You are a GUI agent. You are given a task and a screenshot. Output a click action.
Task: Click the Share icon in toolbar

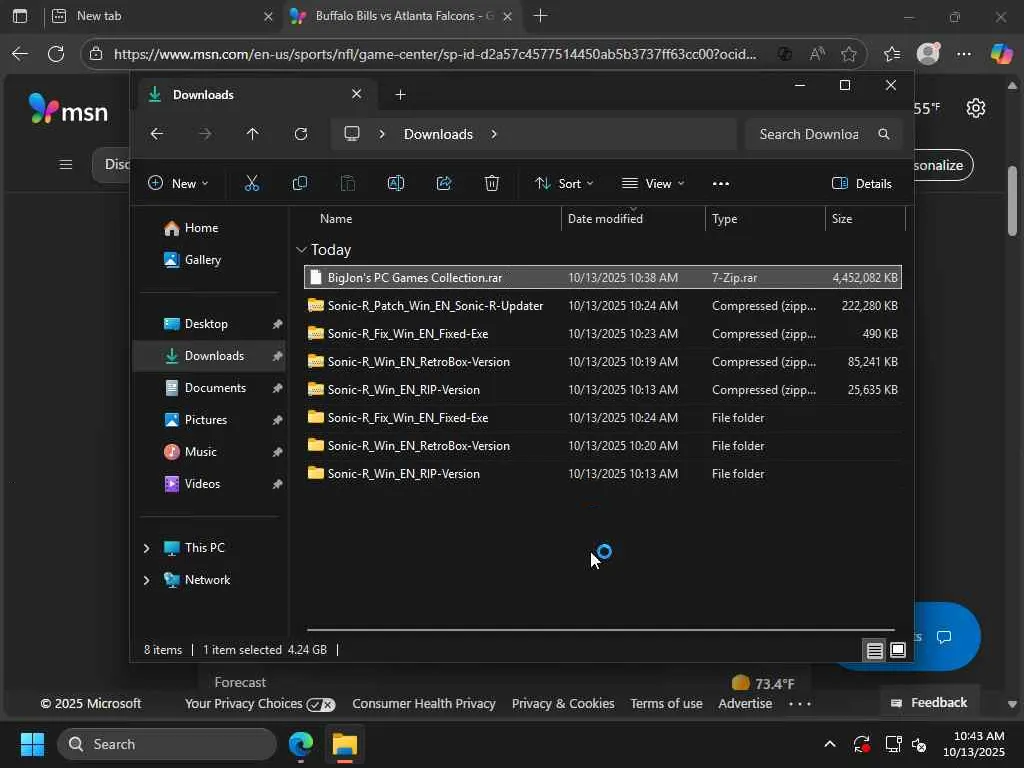443,183
